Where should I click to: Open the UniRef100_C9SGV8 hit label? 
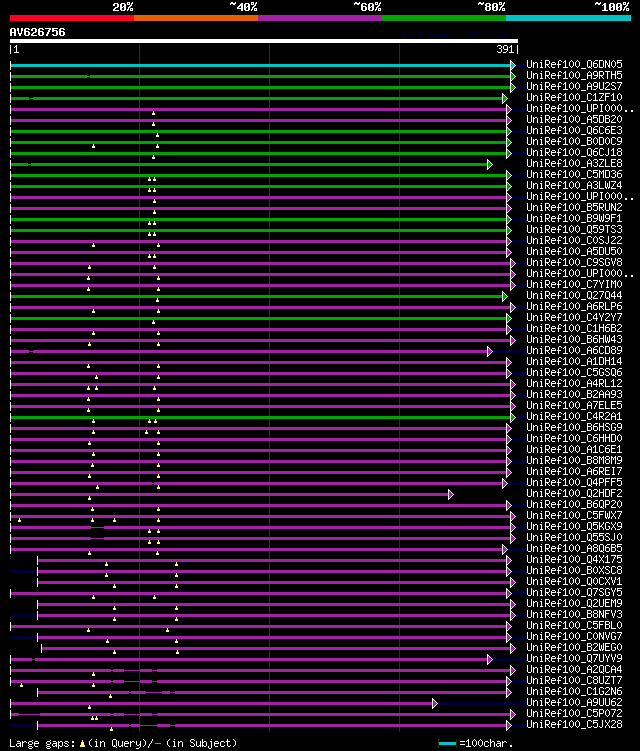[x=574, y=262]
